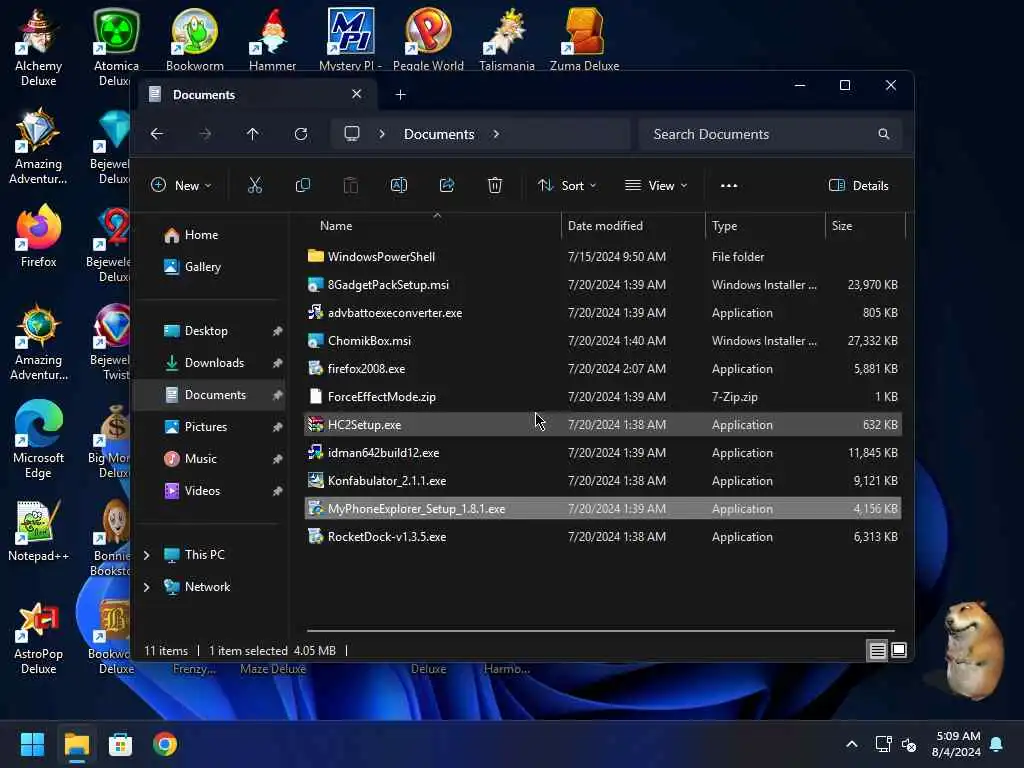Image resolution: width=1024 pixels, height=768 pixels.
Task: Click Chrome icon in taskbar
Action: pyautogui.click(x=165, y=744)
